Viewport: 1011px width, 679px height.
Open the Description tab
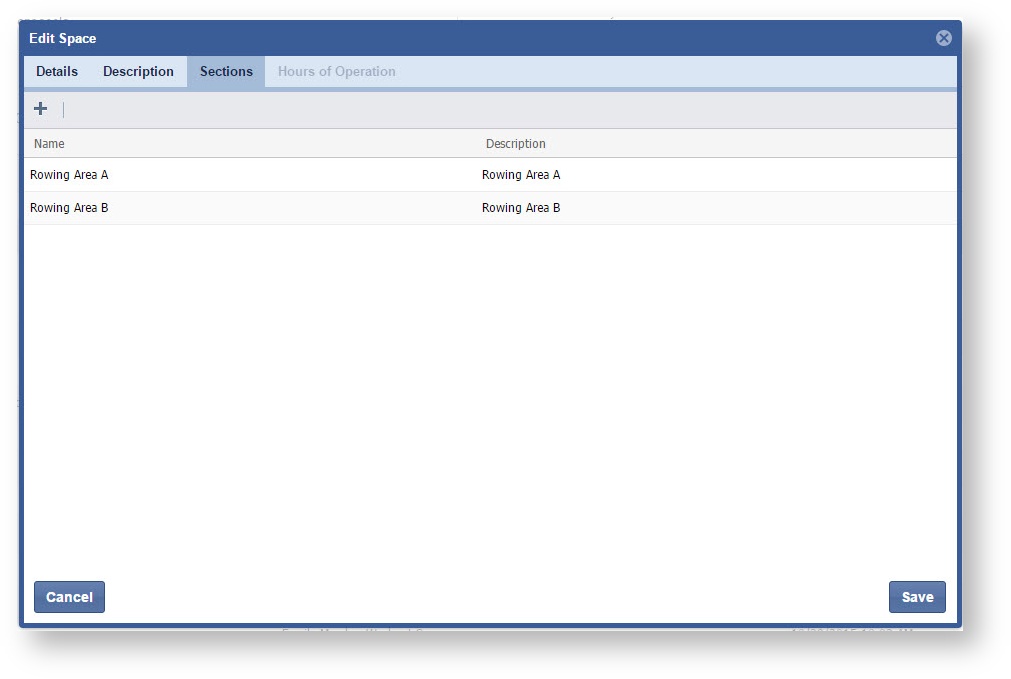click(x=138, y=72)
